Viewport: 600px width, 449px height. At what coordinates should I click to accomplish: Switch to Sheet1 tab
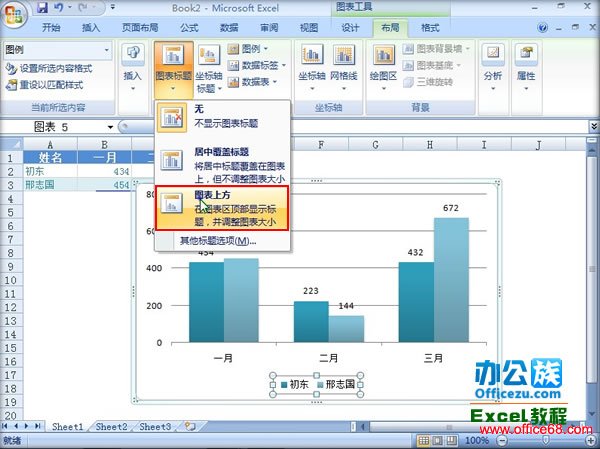click(68, 426)
